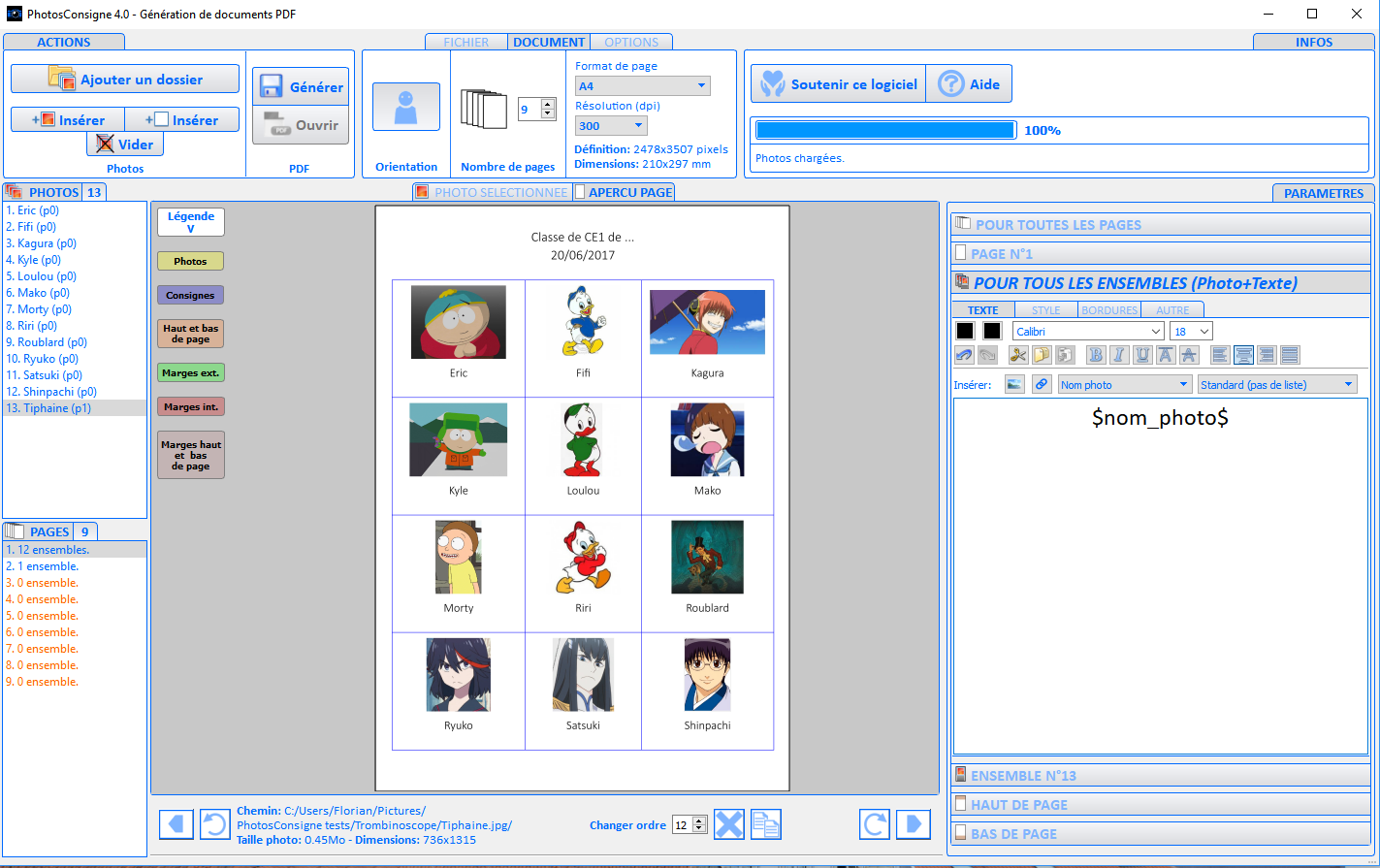Open the Résolution 300 dpi dropdown
Viewport: 1380px width, 868px height.
(611, 125)
